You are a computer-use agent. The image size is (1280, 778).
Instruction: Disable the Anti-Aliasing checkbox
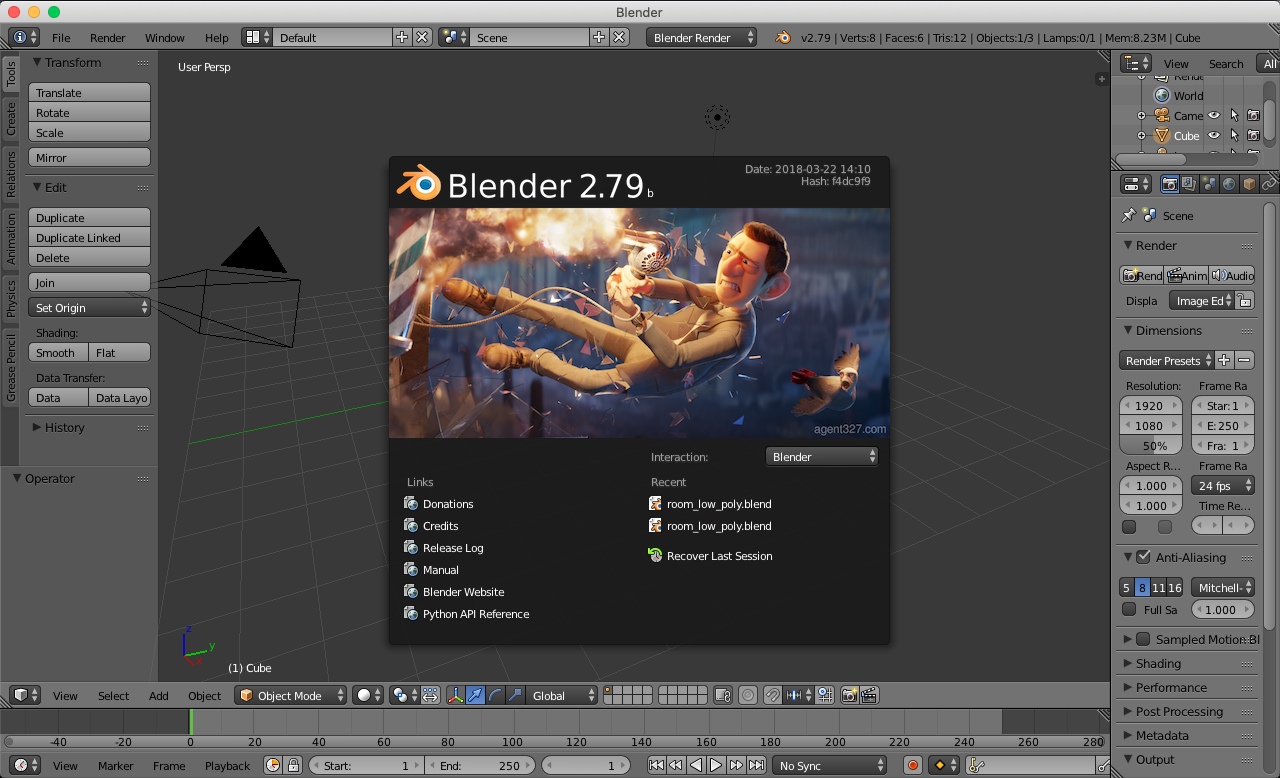click(1143, 557)
